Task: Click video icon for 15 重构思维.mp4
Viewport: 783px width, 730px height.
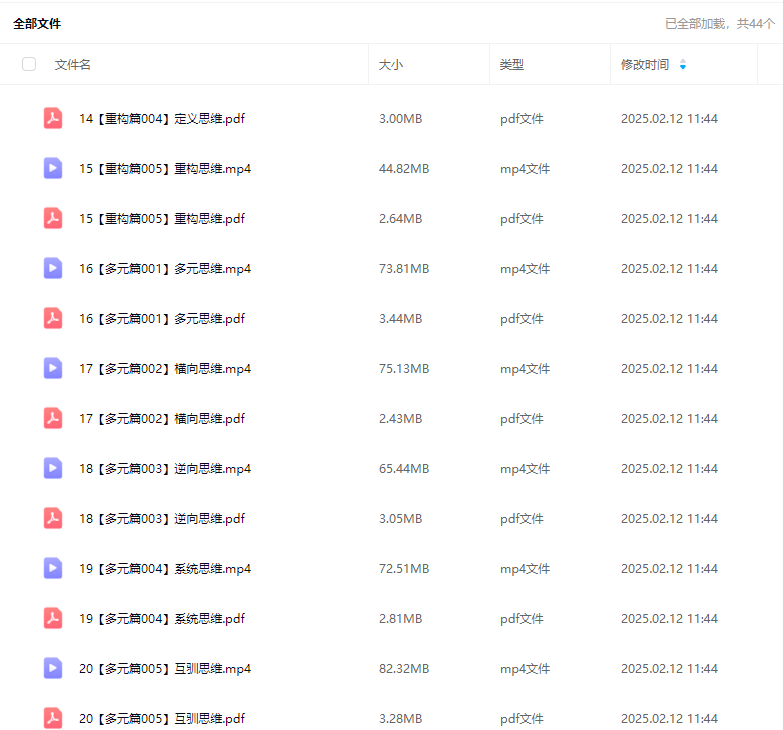Action: (53, 168)
